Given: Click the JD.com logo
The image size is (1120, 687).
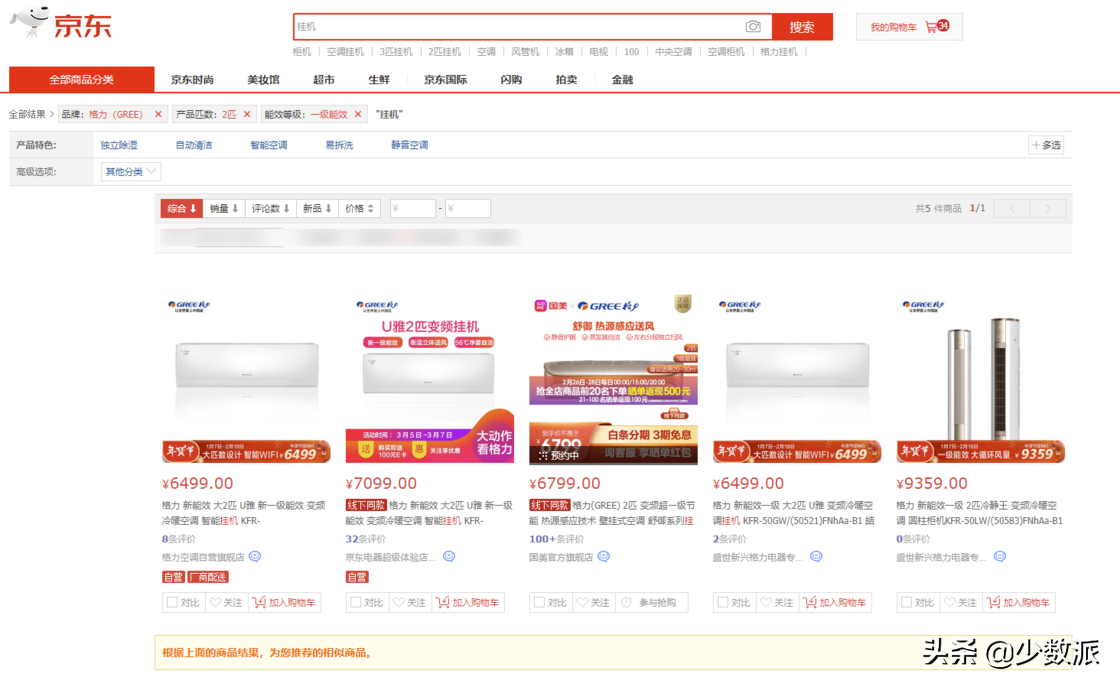Looking at the screenshot, I should point(61,23).
